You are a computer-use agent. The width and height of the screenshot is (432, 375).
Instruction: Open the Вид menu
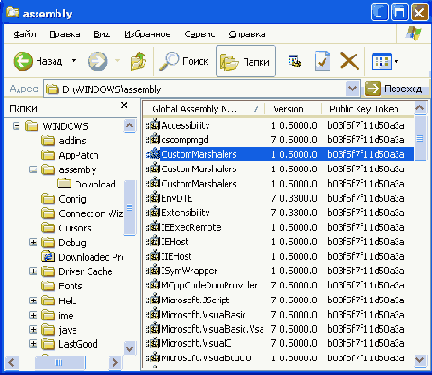point(102,34)
